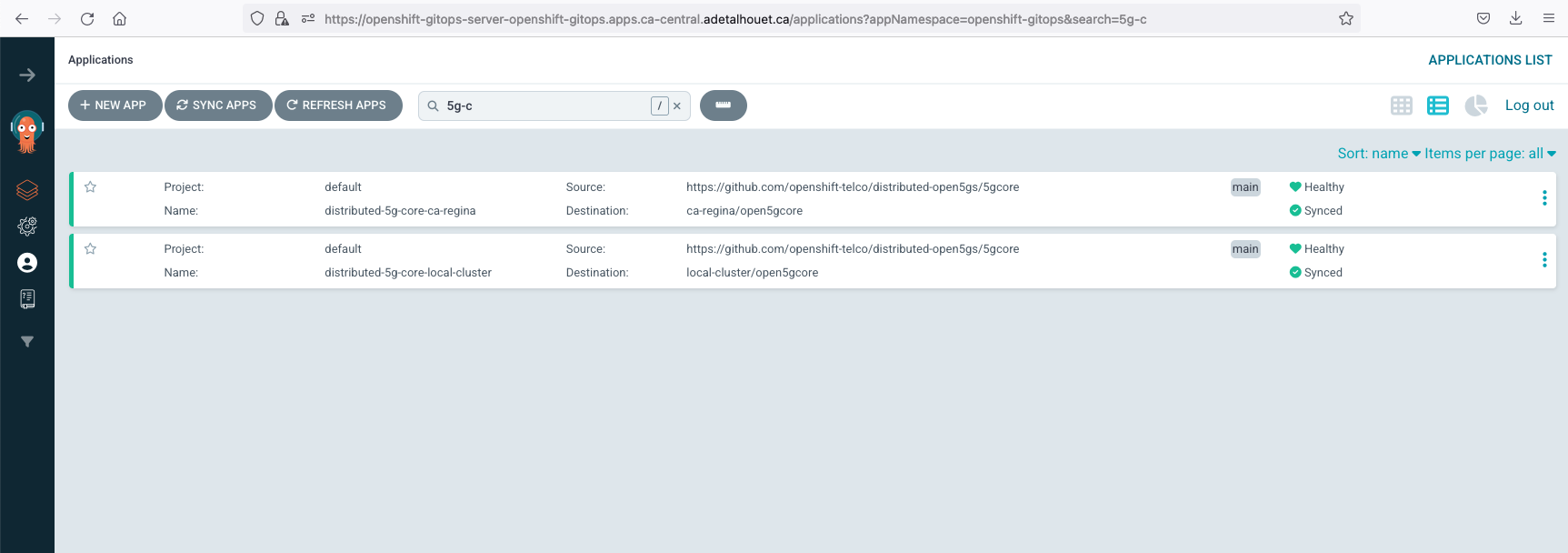Viewport: 1568px width, 553px height.
Task: Open the browser downloads icon
Action: (1516, 18)
